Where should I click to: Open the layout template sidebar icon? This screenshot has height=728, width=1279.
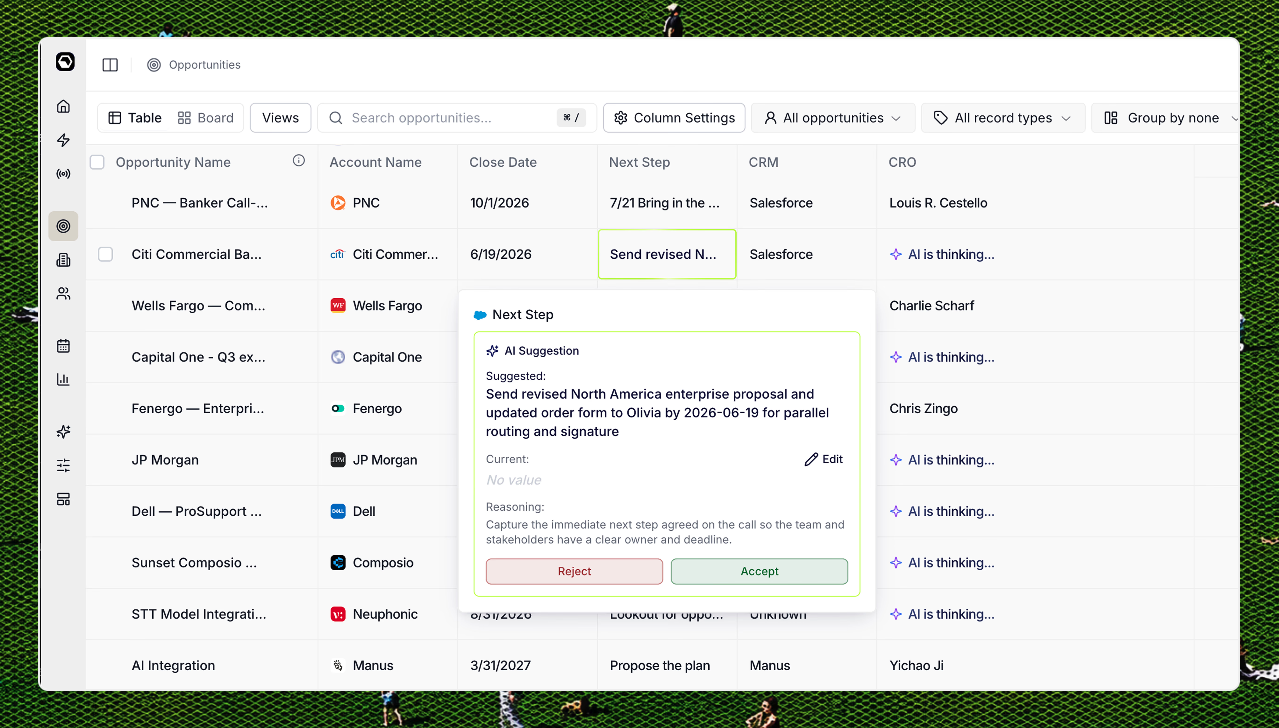pyautogui.click(x=63, y=499)
